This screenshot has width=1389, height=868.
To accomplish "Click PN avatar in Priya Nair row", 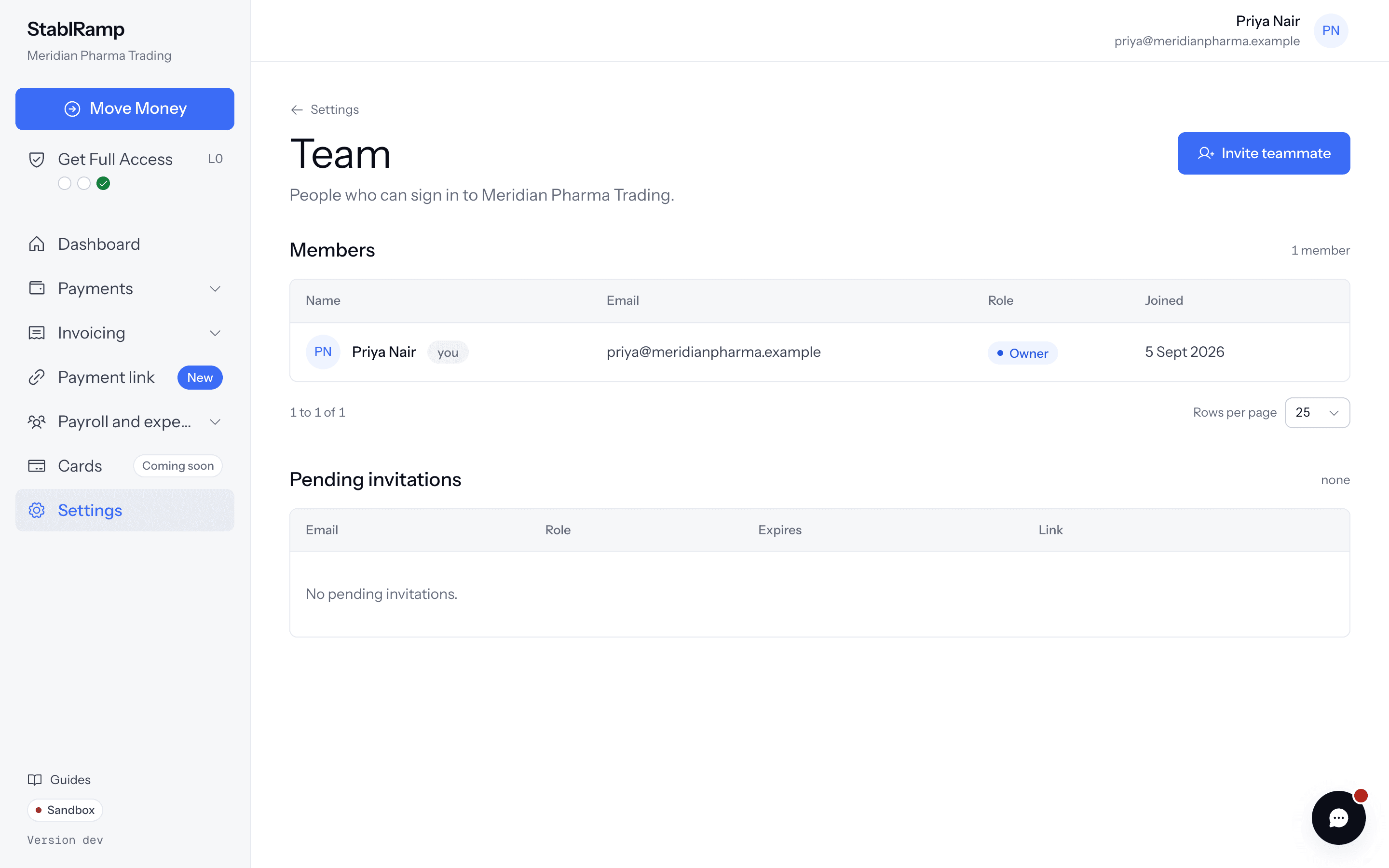I will click(x=323, y=352).
